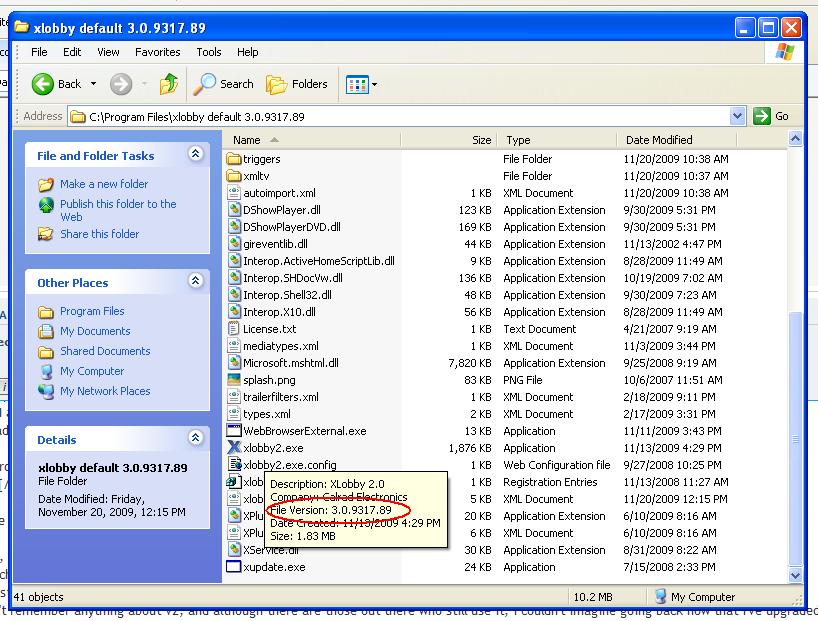This screenshot has width=818, height=621.
Task: Select the mediatypes.xml file name
Action: pyautogui.click(x=281, y=346)
